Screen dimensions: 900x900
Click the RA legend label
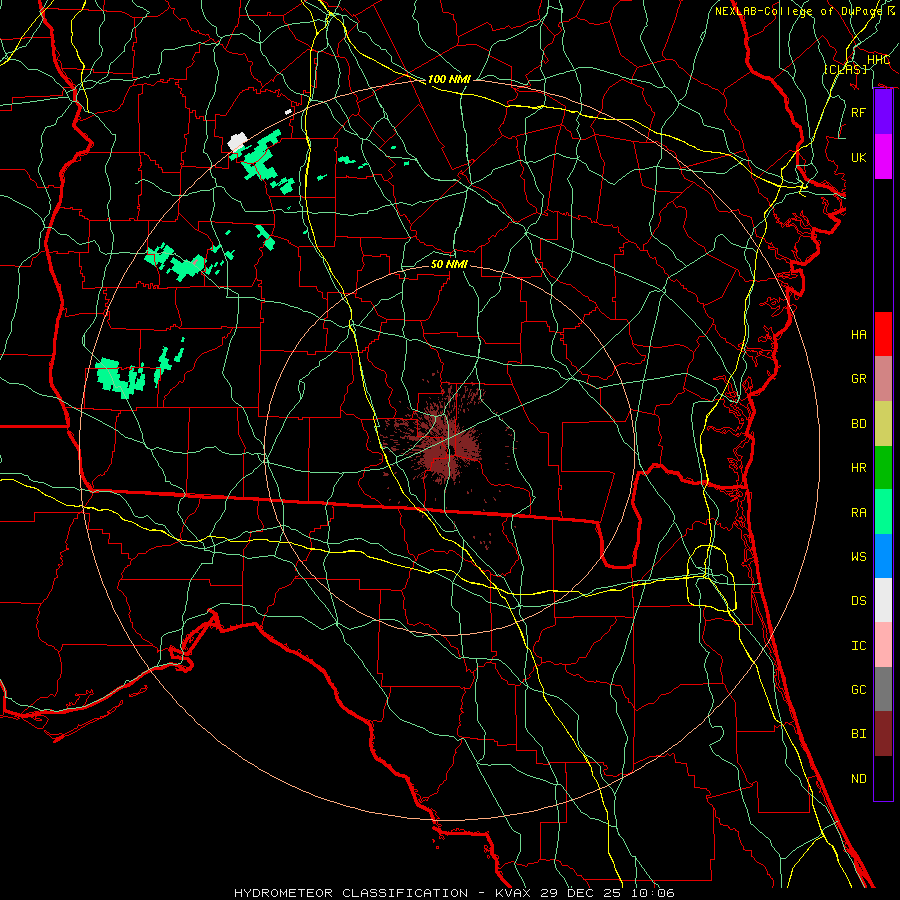coord(859,513)
